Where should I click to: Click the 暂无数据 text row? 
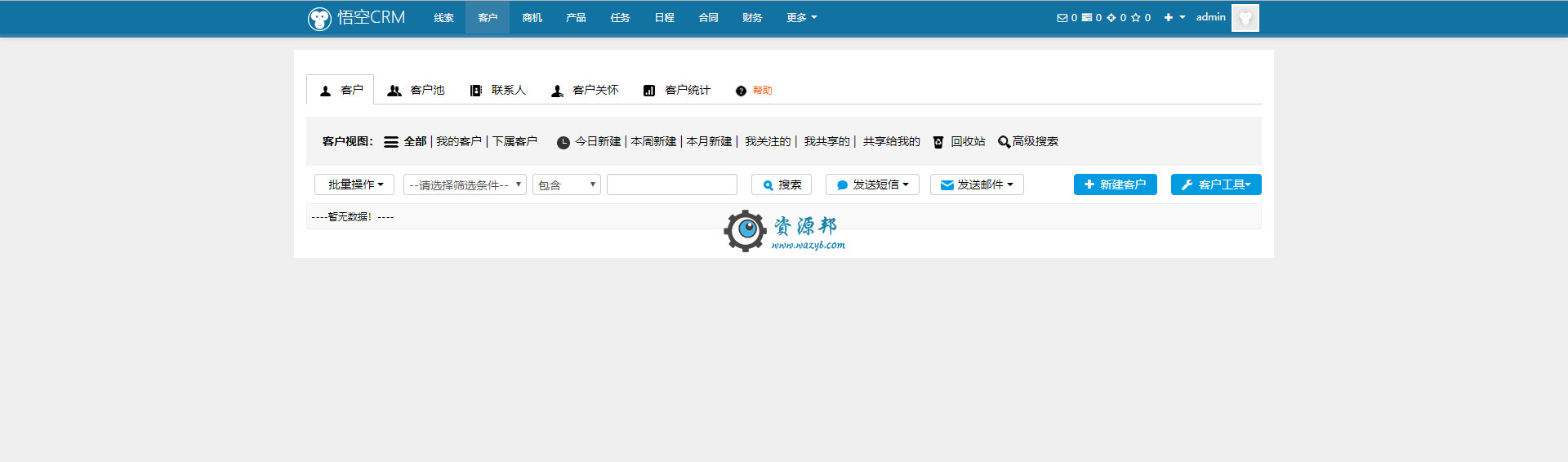[x=784, y=216]
